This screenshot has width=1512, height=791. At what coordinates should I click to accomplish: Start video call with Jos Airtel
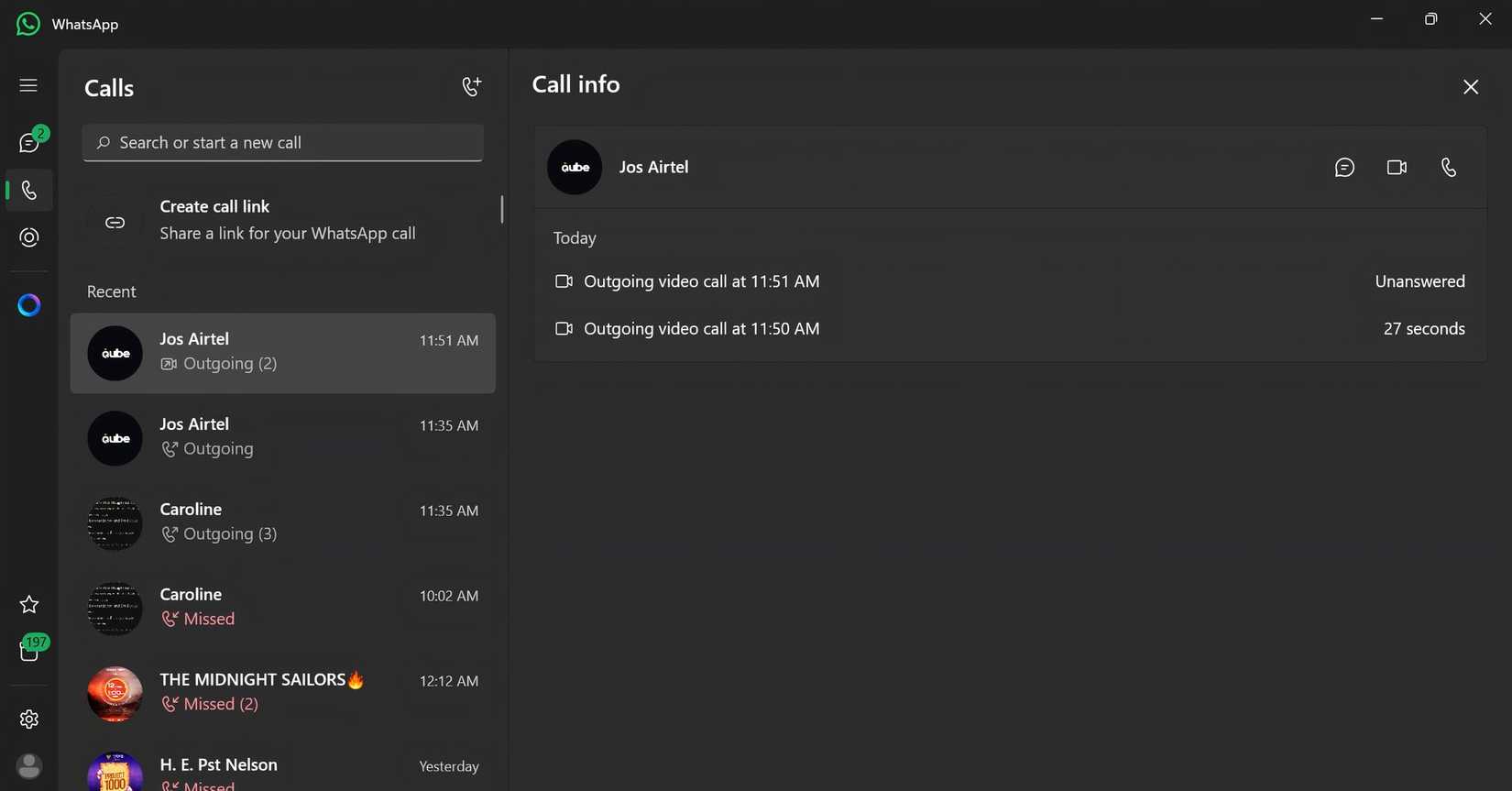[x=1397, y=168]
